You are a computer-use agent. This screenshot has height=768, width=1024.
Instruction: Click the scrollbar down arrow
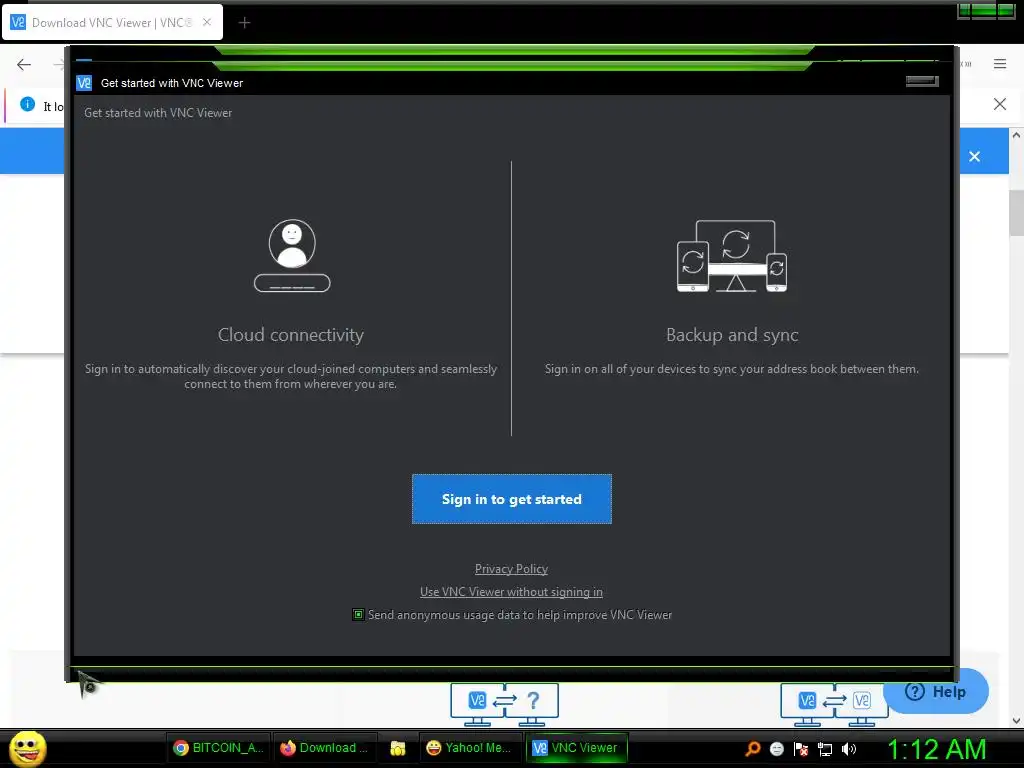pyautogui.click(x=1016, y=721)
